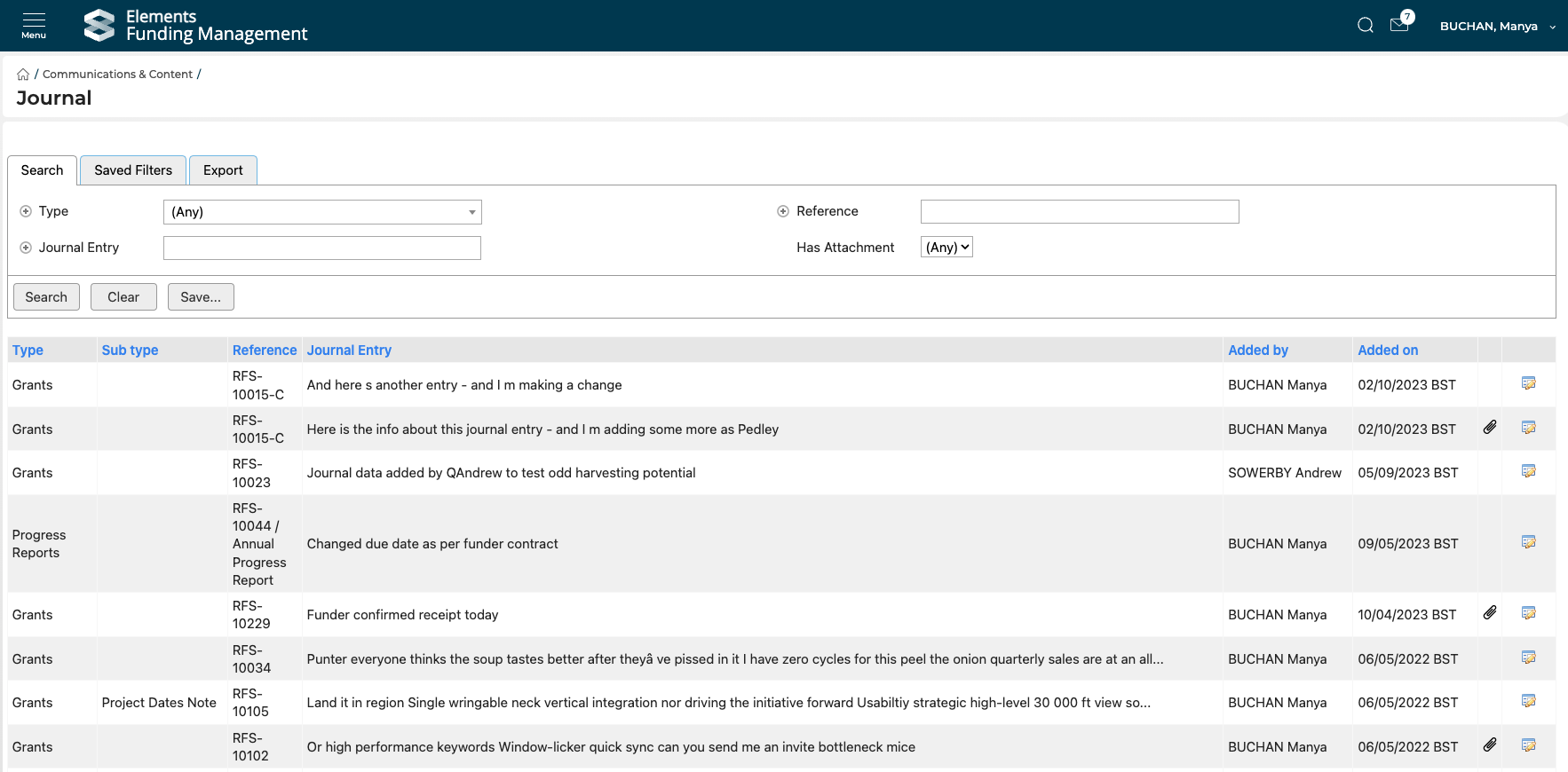The image size is (1568, 772).
Task: Toggle the plus circle beside Type
Action: (x=26, y=211)
